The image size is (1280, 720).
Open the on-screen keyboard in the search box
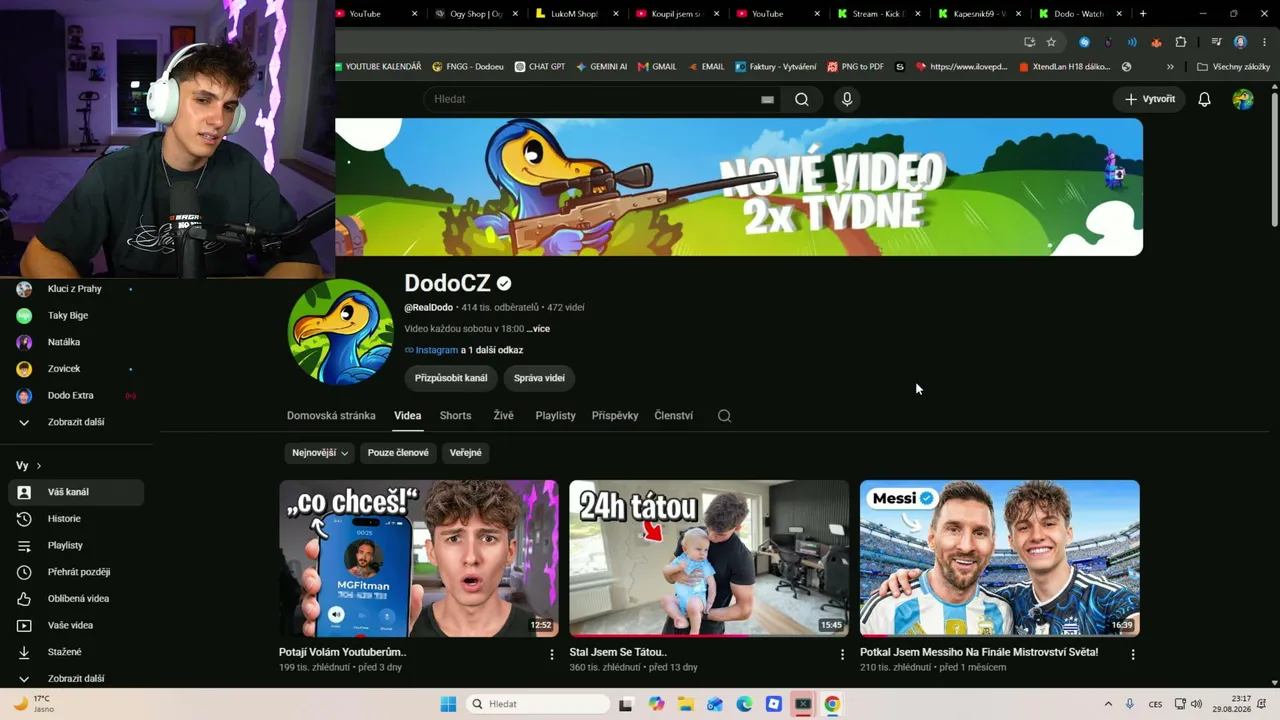767,100
